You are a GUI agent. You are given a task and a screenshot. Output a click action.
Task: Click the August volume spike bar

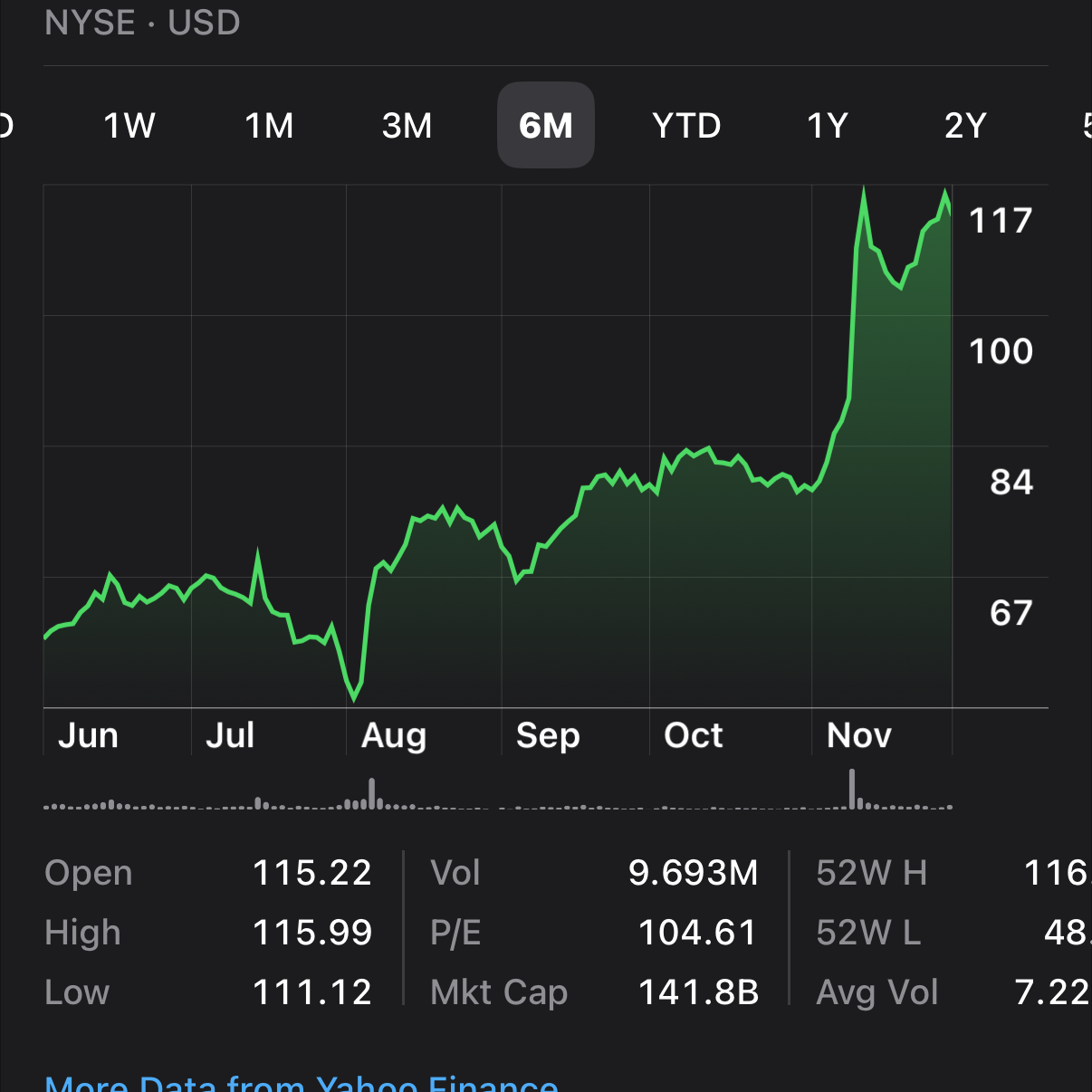(371, 793)
